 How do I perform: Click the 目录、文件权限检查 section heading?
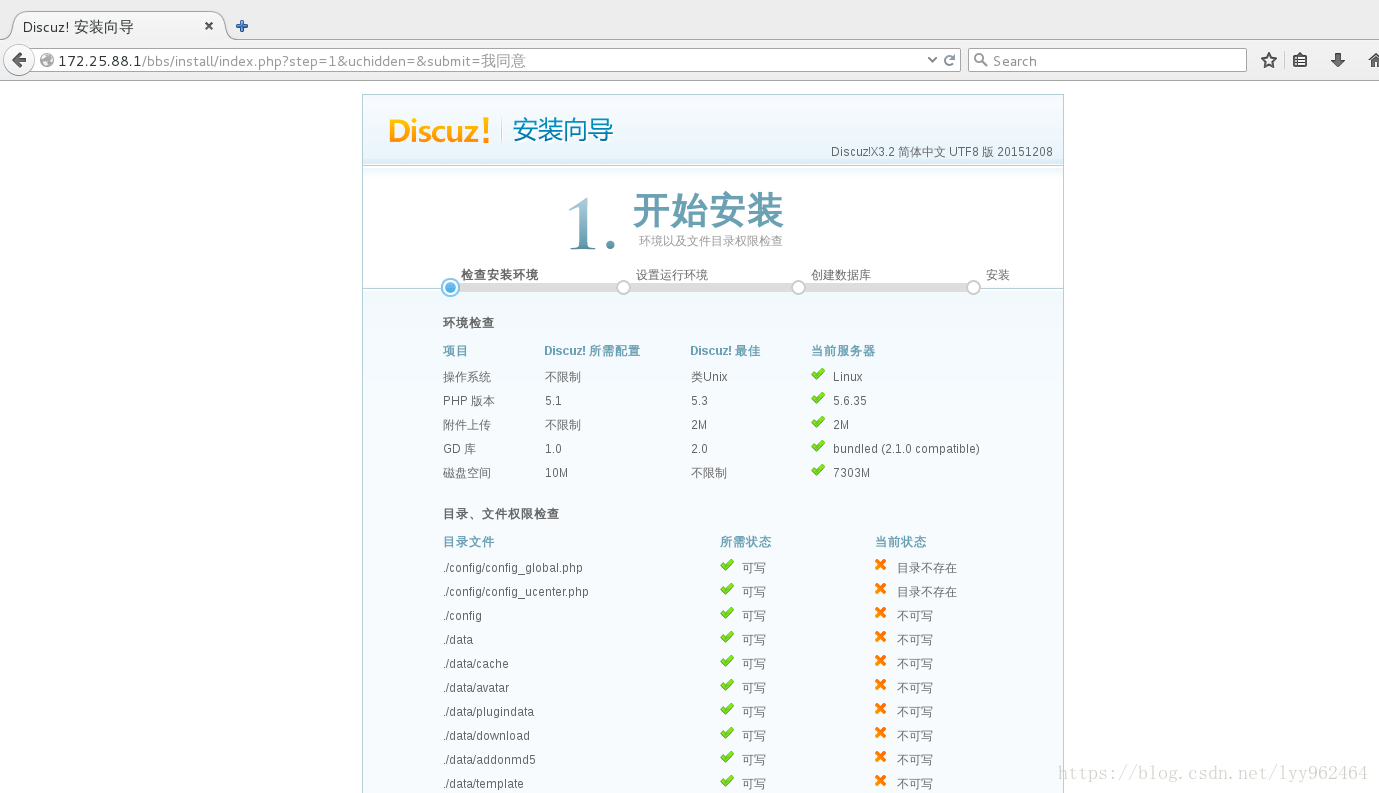[501, 514]
